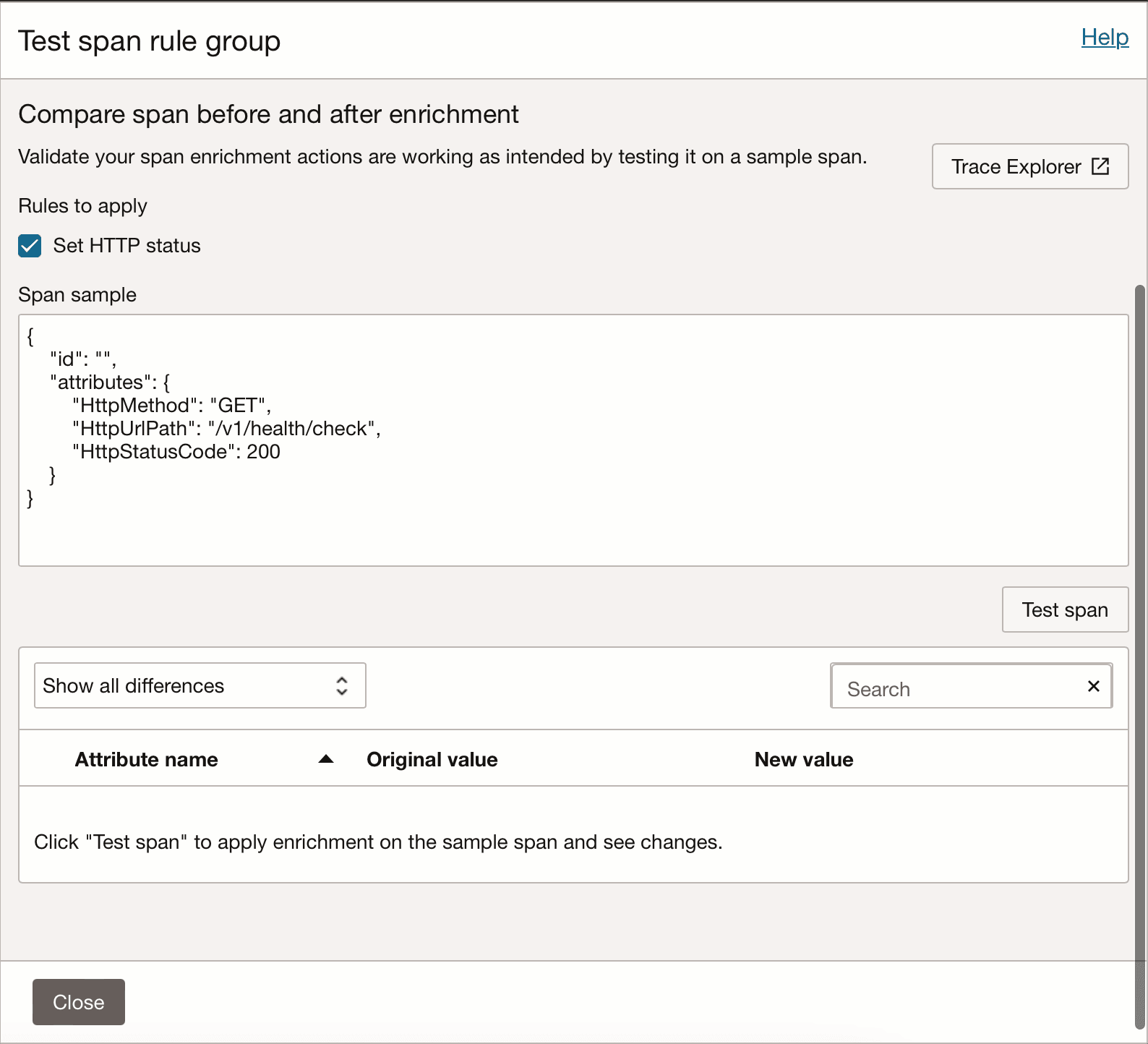
Task: Sort by the Attribute name column header
Action: point(147,759)
